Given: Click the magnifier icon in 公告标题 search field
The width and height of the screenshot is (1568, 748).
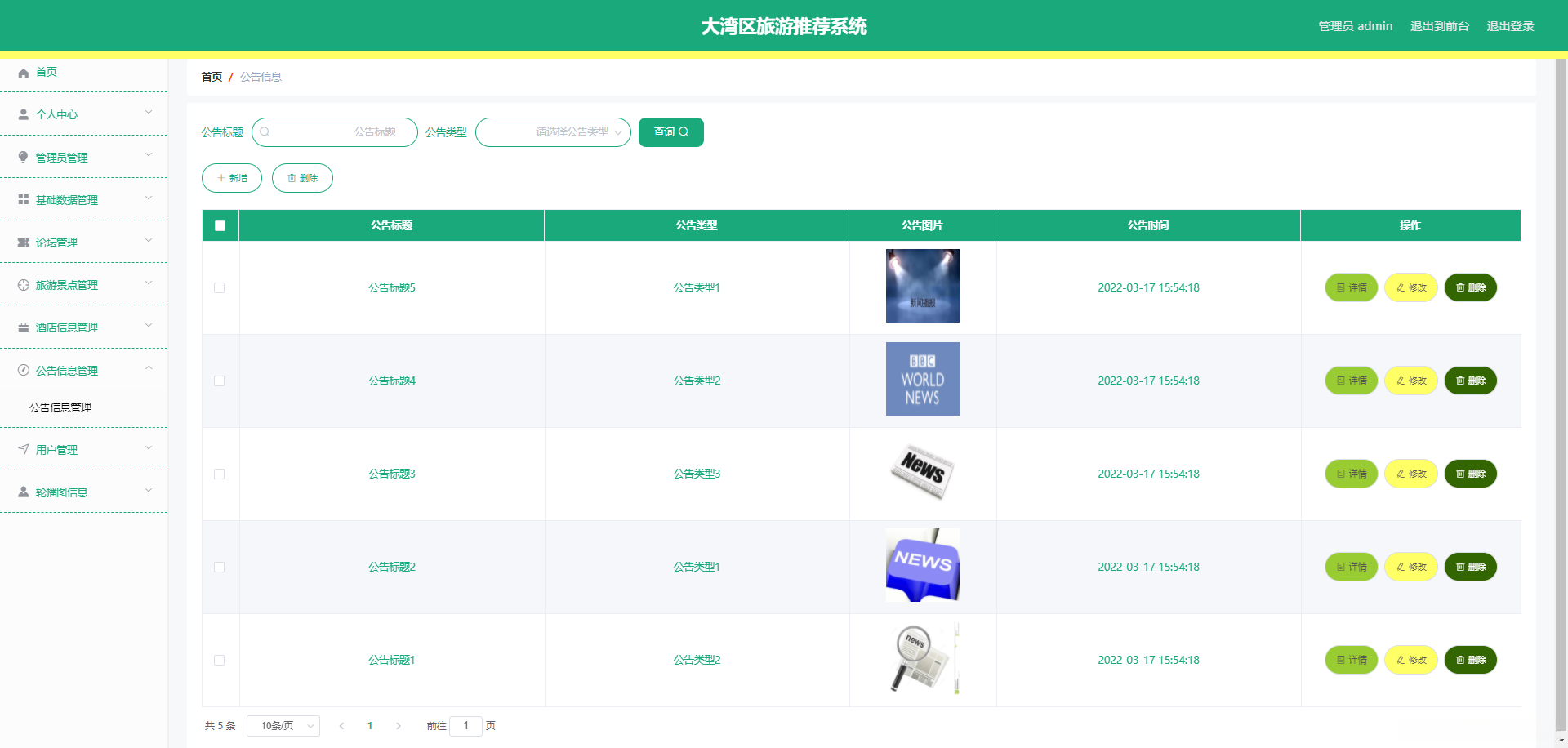Looking at the screenshot, I should tap(265, 132).
